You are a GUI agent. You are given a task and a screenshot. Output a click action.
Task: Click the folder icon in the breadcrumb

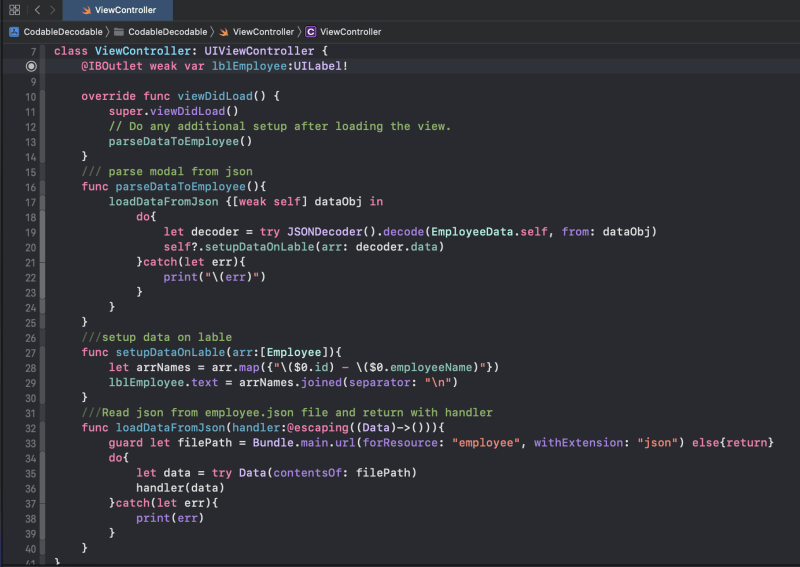point(119,32)
